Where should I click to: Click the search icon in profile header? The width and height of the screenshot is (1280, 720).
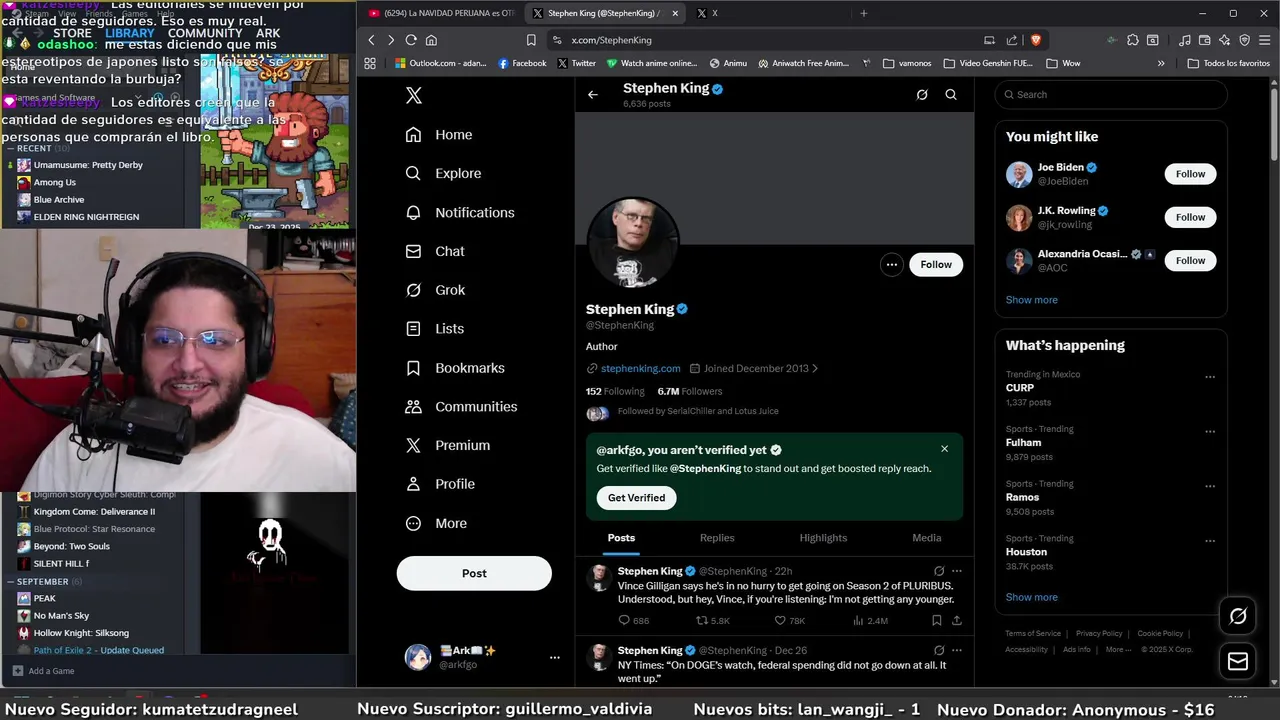(951, 95)
